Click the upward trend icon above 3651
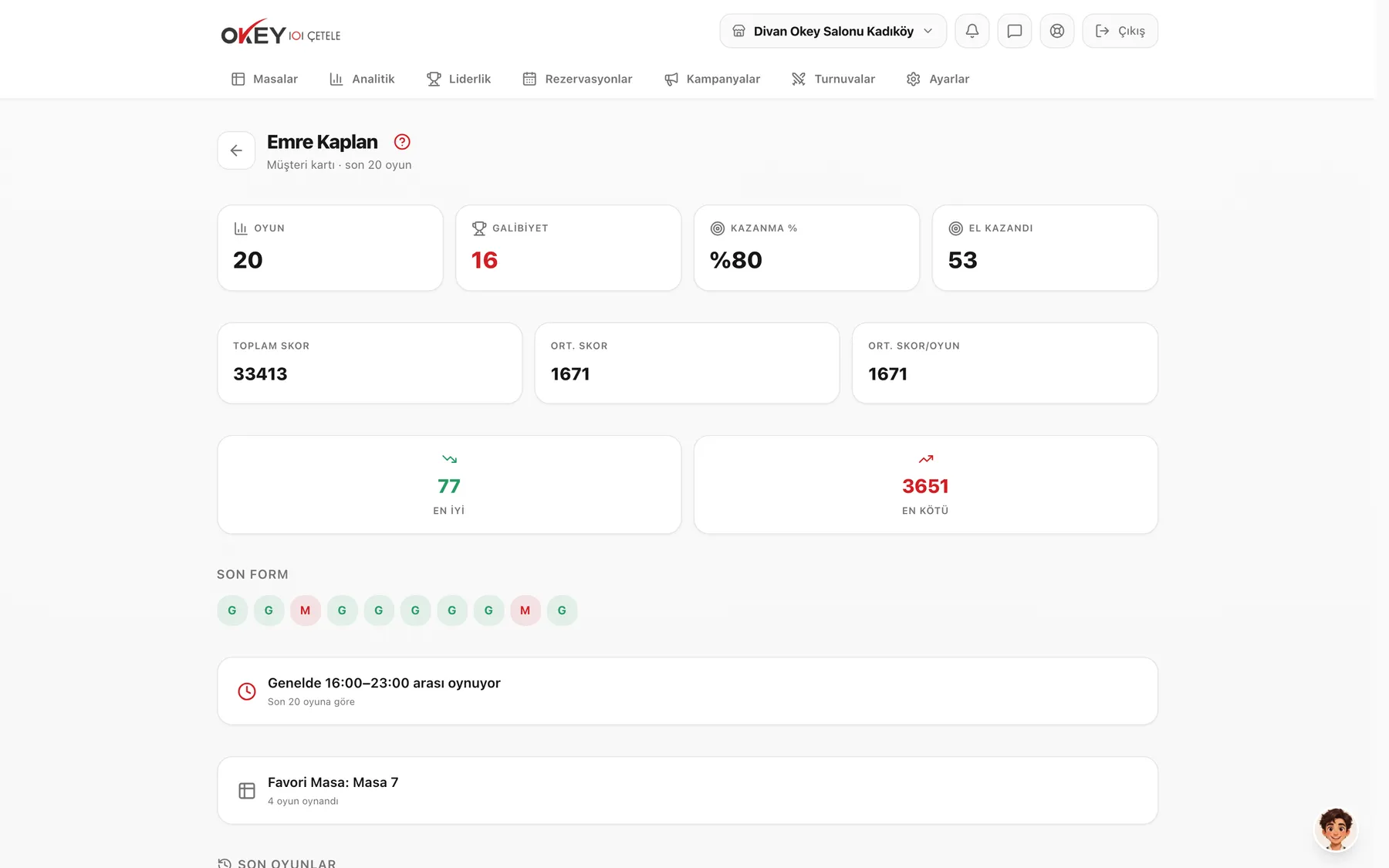Image resolution: width=1389 pixels, height=868 pixels. click(926, 459)
